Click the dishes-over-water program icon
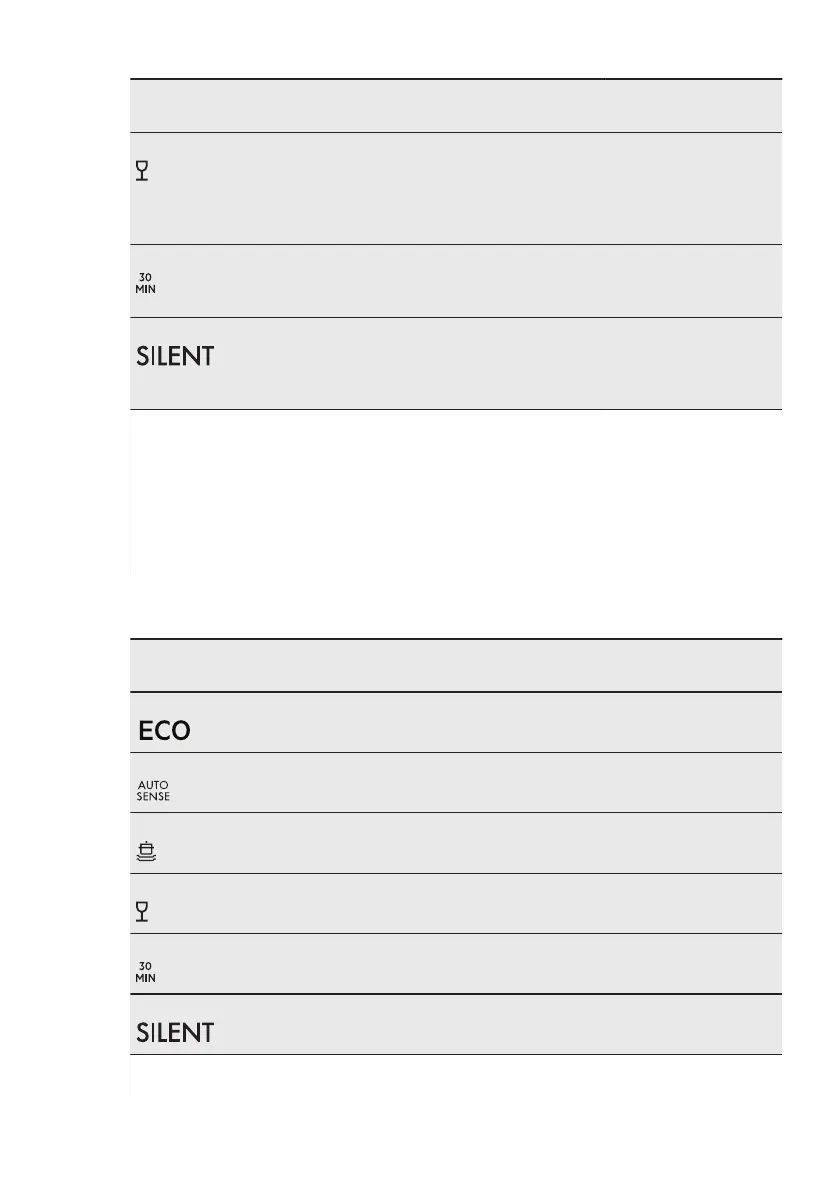The height and width of the screenshot is (1191, 839). [x=147, y=852]
